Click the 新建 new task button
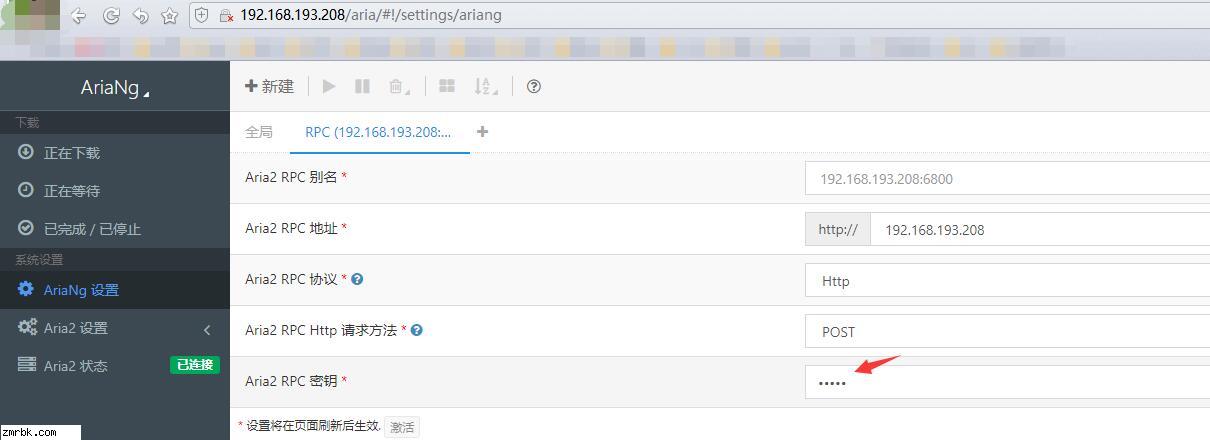 tap(269, 86)
